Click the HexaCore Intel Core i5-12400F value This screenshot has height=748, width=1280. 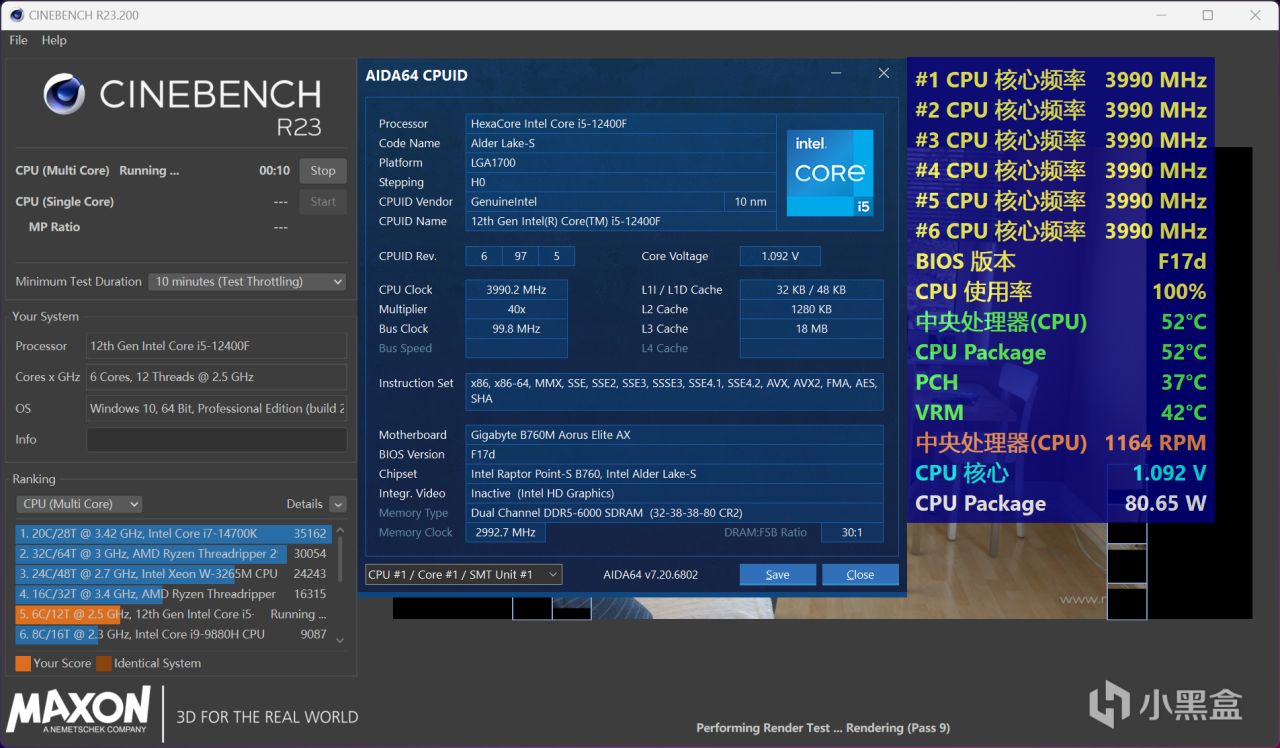click(621, 124)
